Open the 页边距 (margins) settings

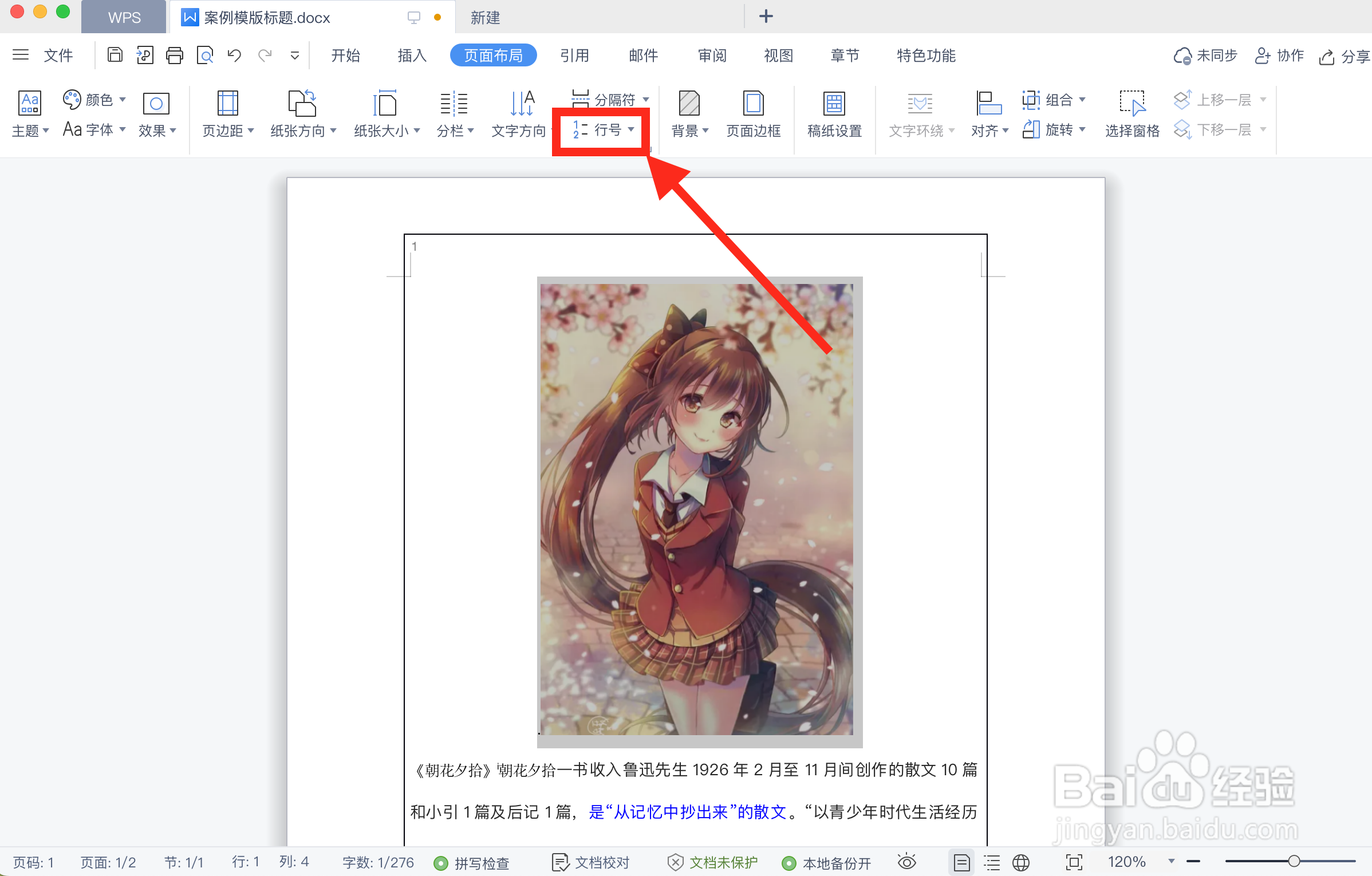pyautogui.click(x=227, y=113)
